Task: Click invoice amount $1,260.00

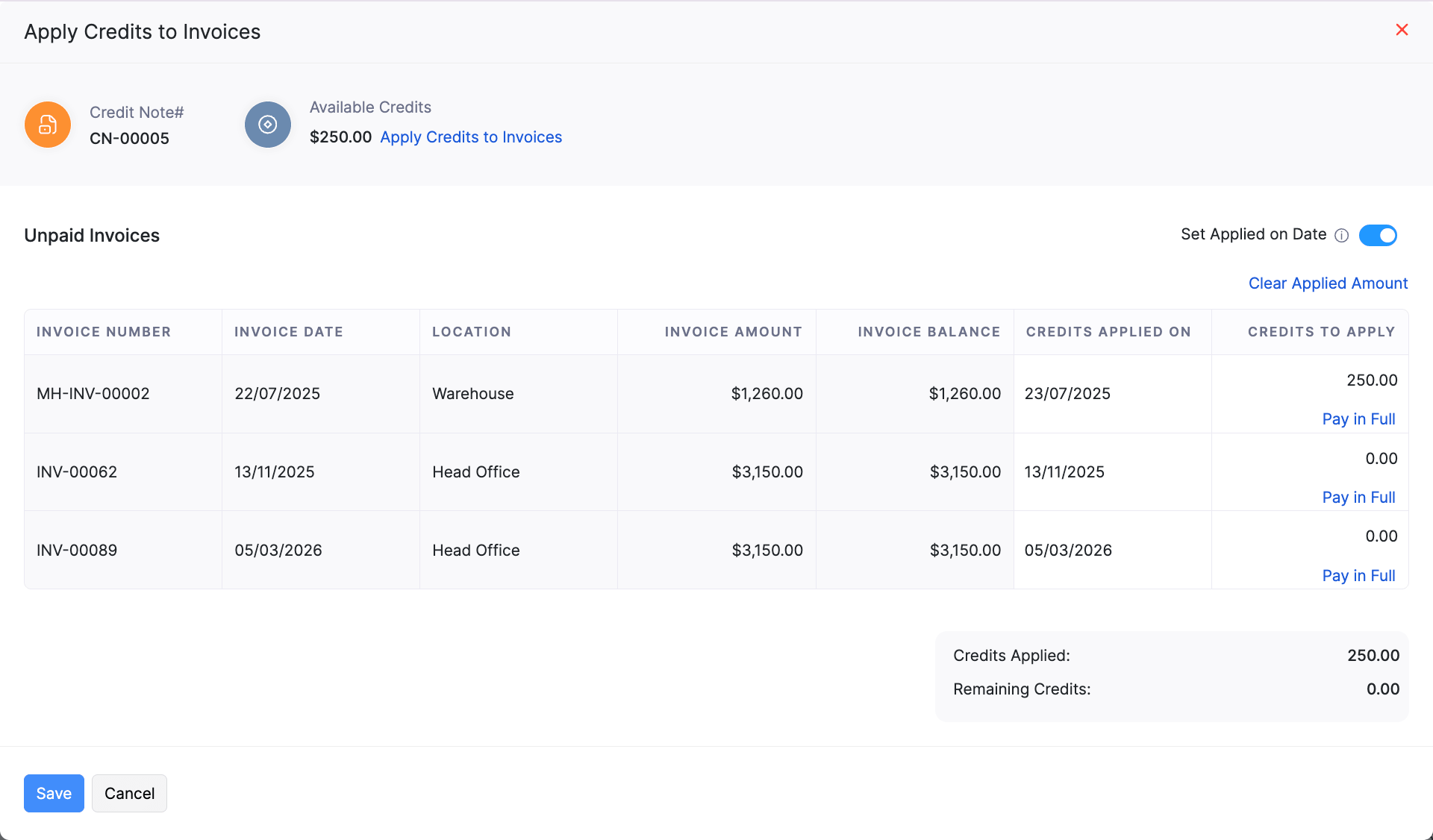Action: [x=767, y=394]
